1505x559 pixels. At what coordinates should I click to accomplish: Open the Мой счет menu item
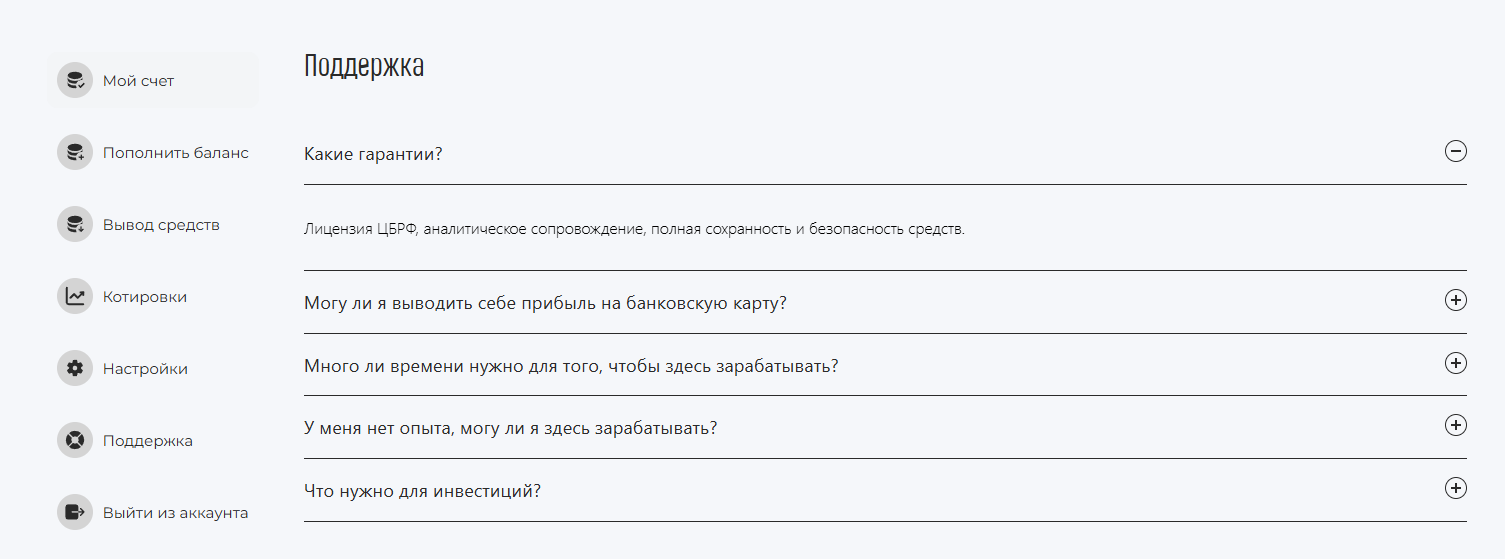pyautogui.click(x=153, y=80)
